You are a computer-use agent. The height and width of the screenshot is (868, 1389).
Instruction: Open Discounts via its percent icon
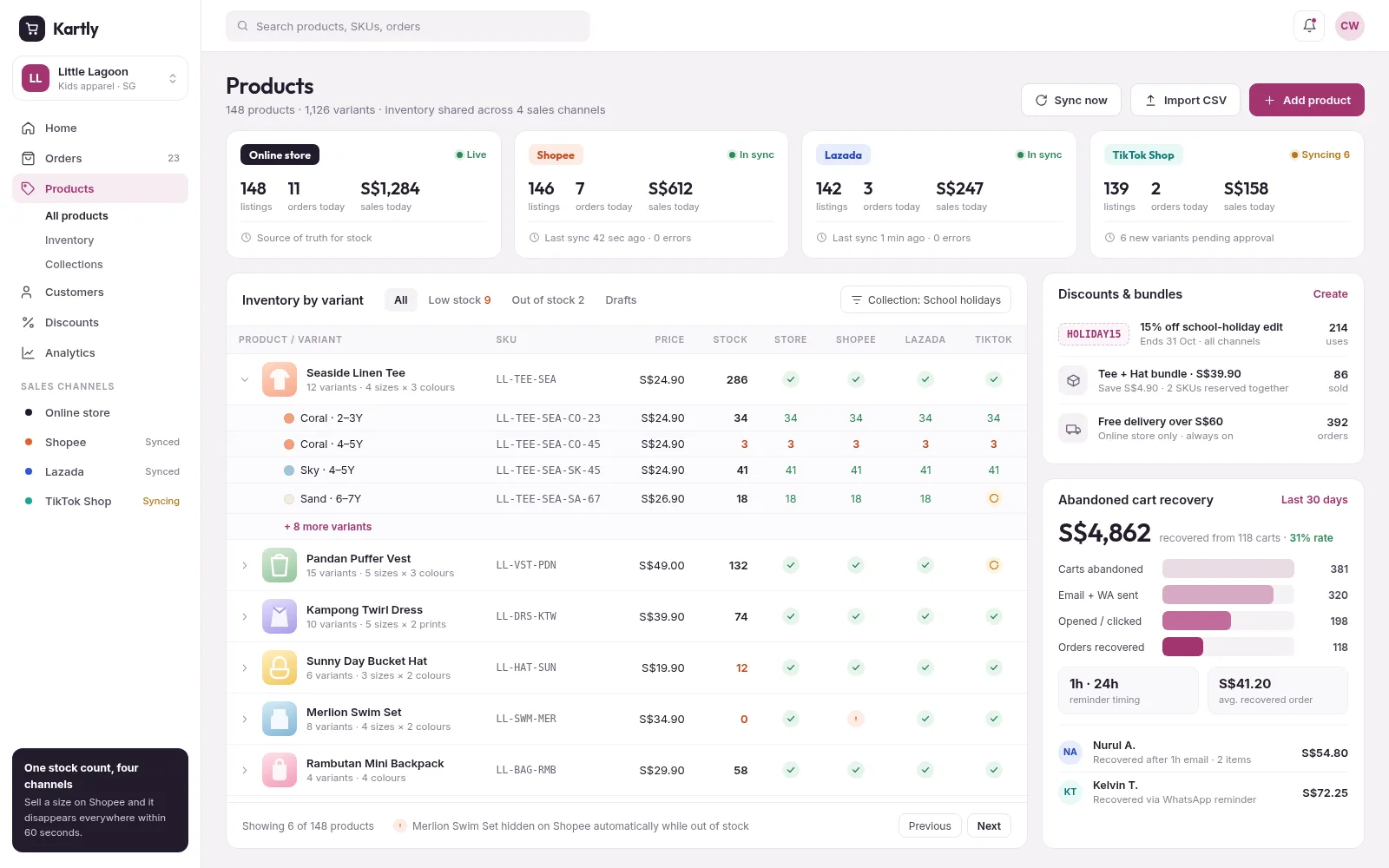pos(28,322)
